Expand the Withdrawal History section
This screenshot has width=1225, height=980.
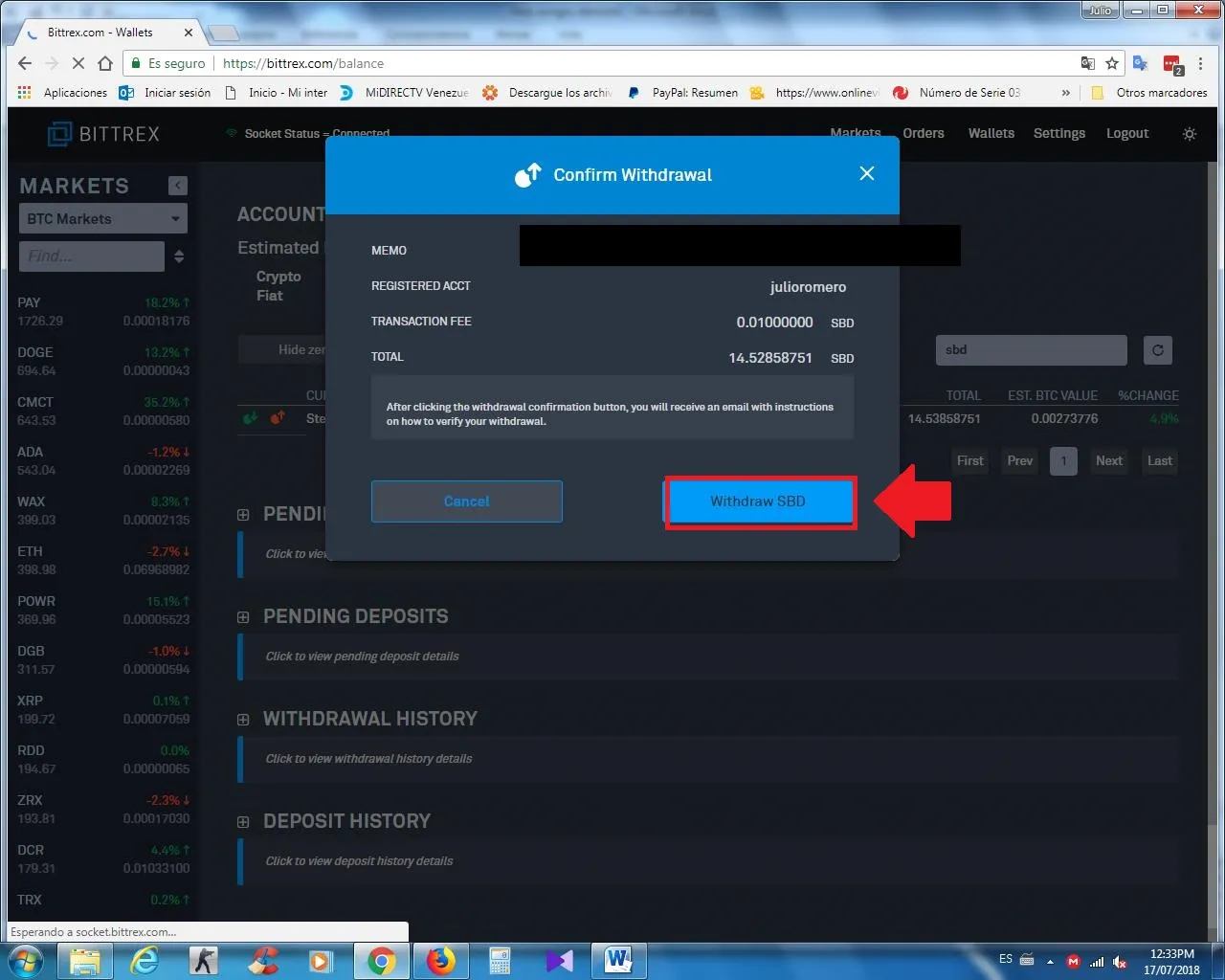point(243,720)
